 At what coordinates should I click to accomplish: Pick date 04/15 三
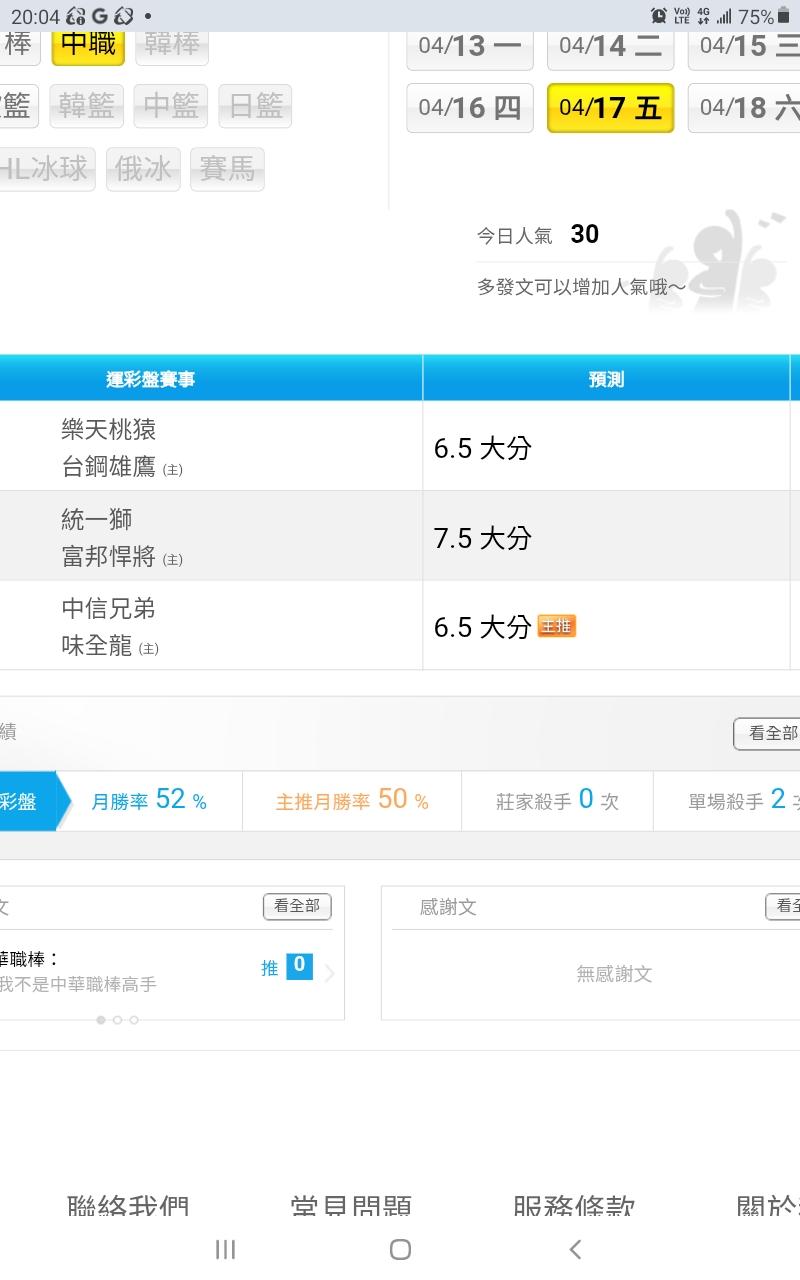pos(744,48)
